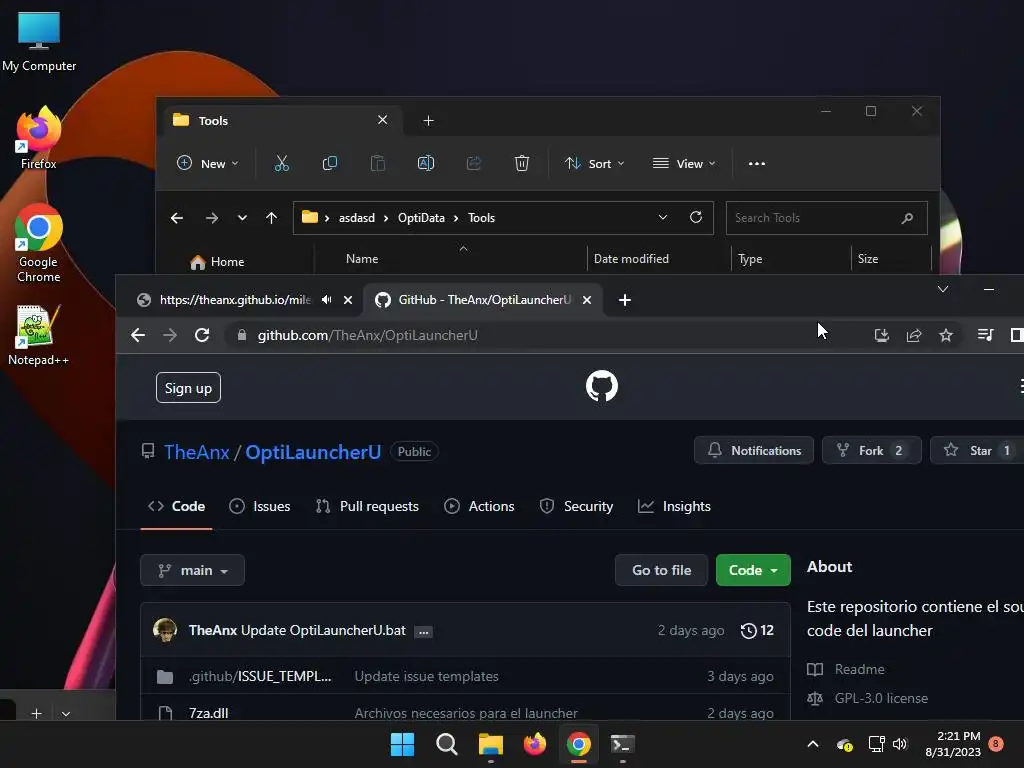Add a new File Explorer tab
1024x768 pixels.
[428, 121]
